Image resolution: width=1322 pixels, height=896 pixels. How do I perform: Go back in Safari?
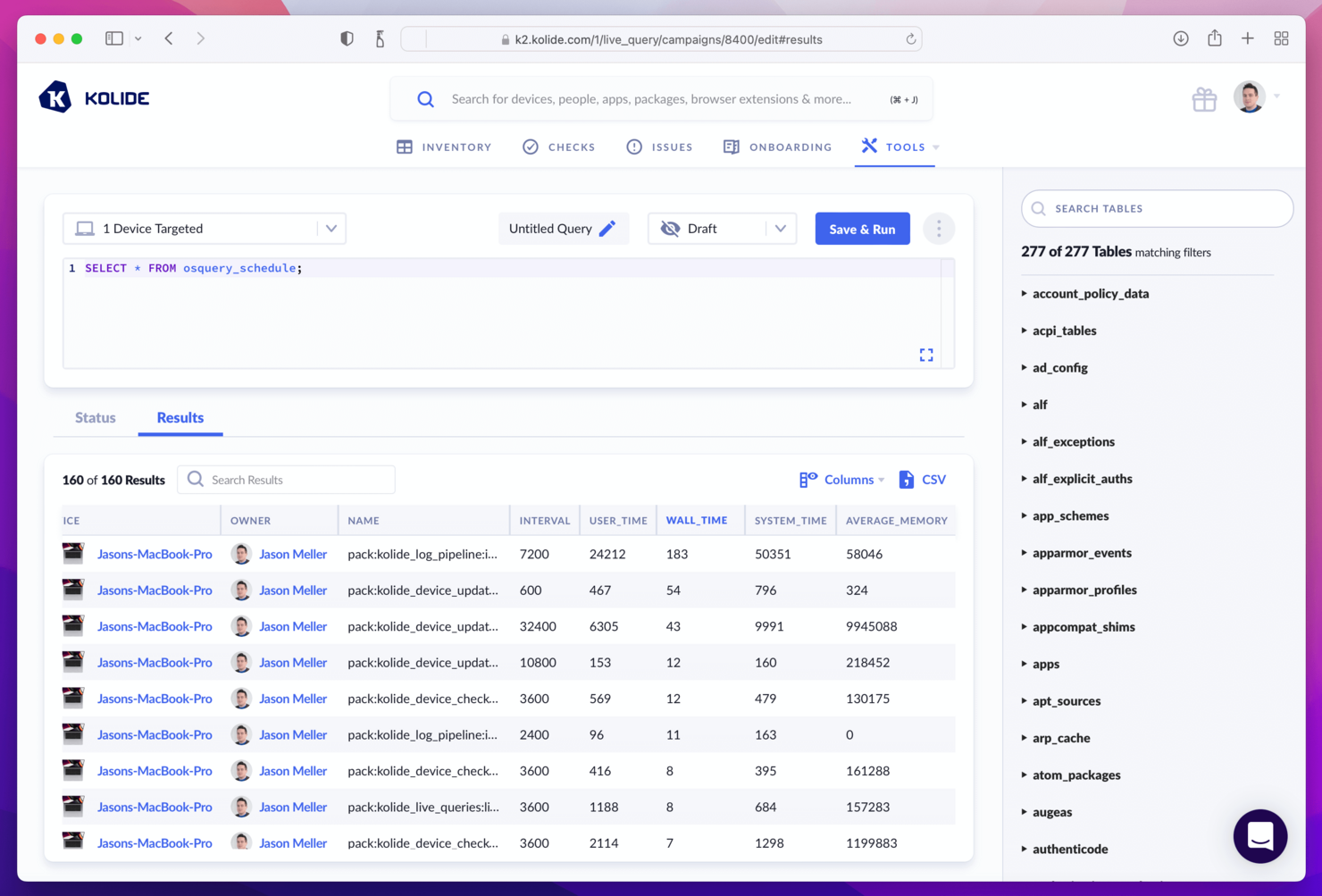pyautogui.click(x=169, y=38)
